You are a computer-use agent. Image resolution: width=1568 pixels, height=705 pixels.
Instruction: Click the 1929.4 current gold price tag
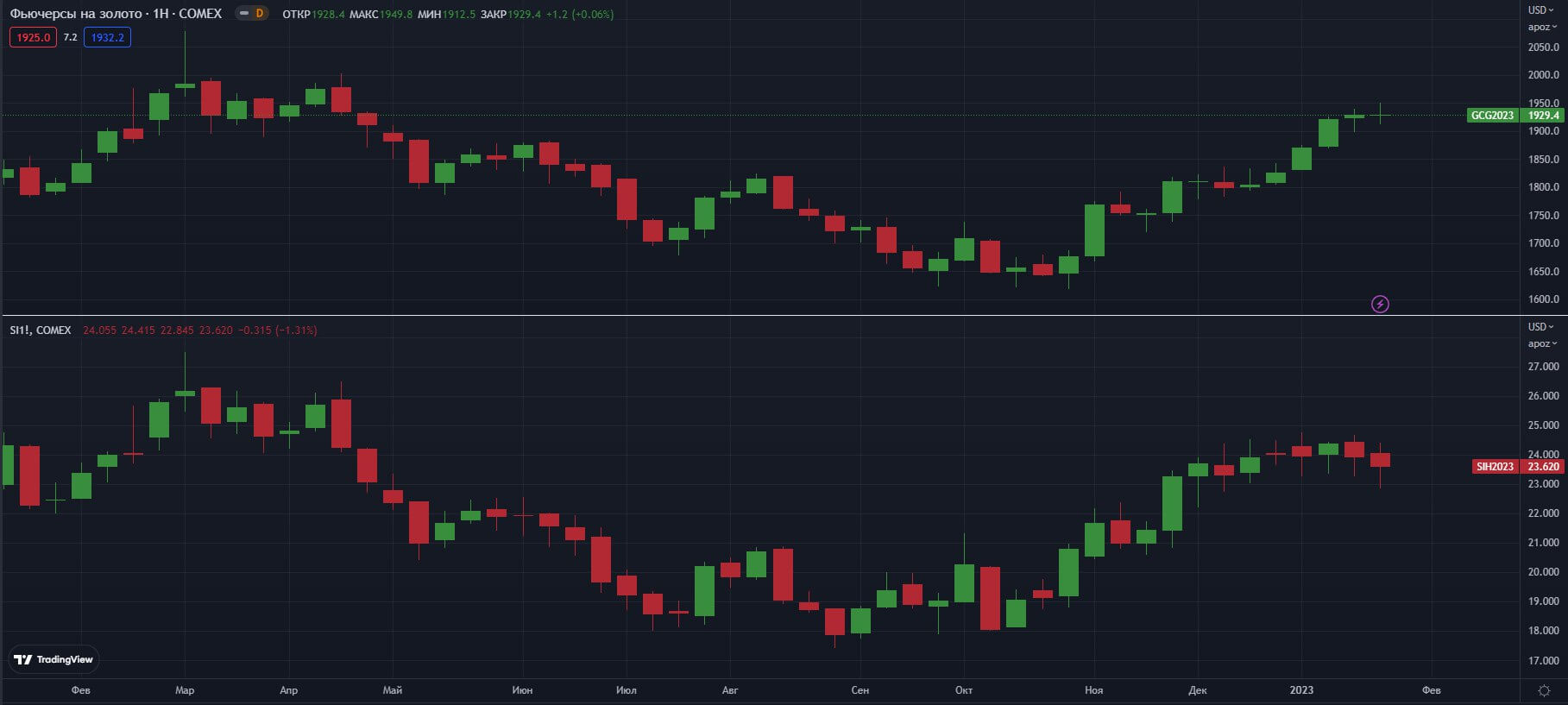(1543, 116)
